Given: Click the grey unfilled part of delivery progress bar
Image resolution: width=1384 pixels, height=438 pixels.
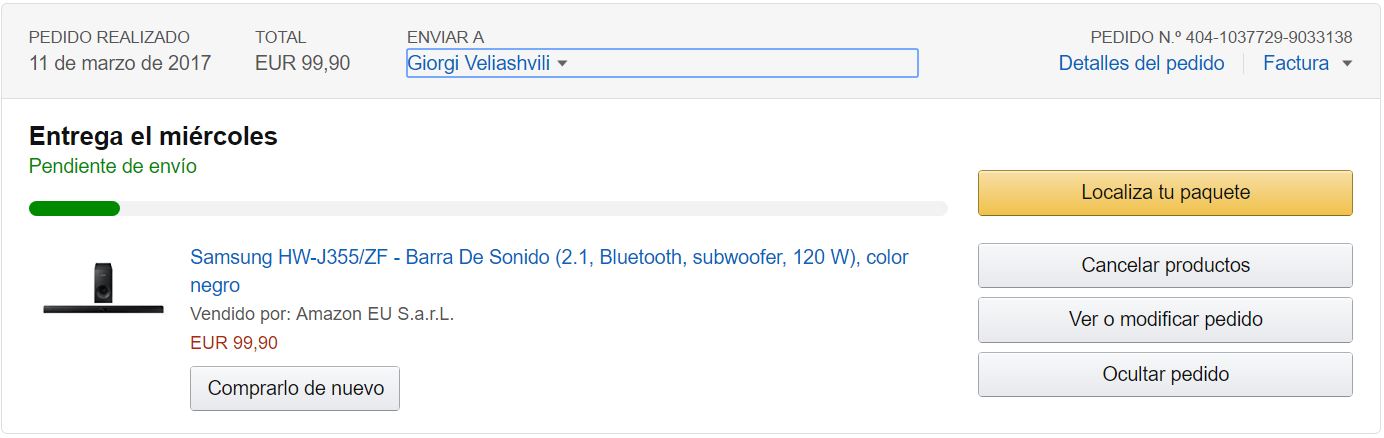Looking at the screenshot, I should click(x=530, y=209).
